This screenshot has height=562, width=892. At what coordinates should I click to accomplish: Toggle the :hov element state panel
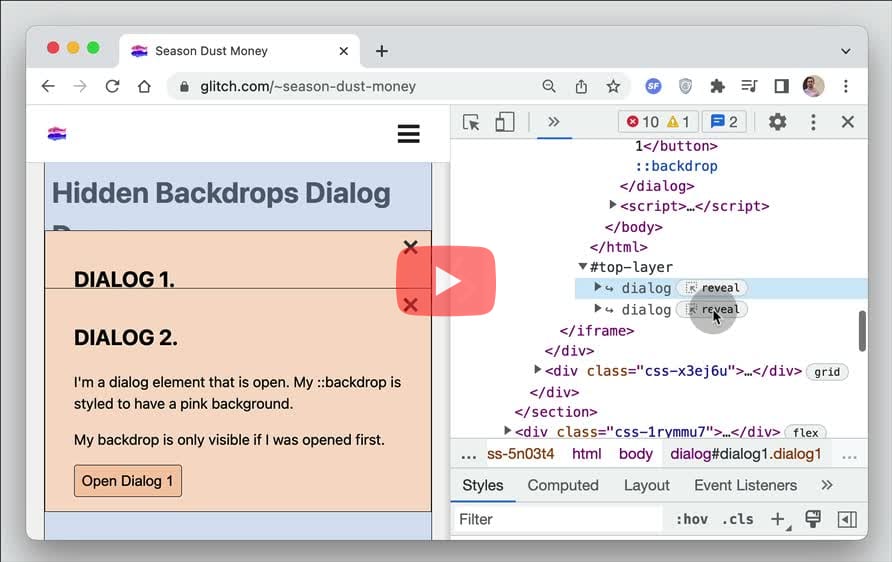pyautogui.click(x=692, y=519)
